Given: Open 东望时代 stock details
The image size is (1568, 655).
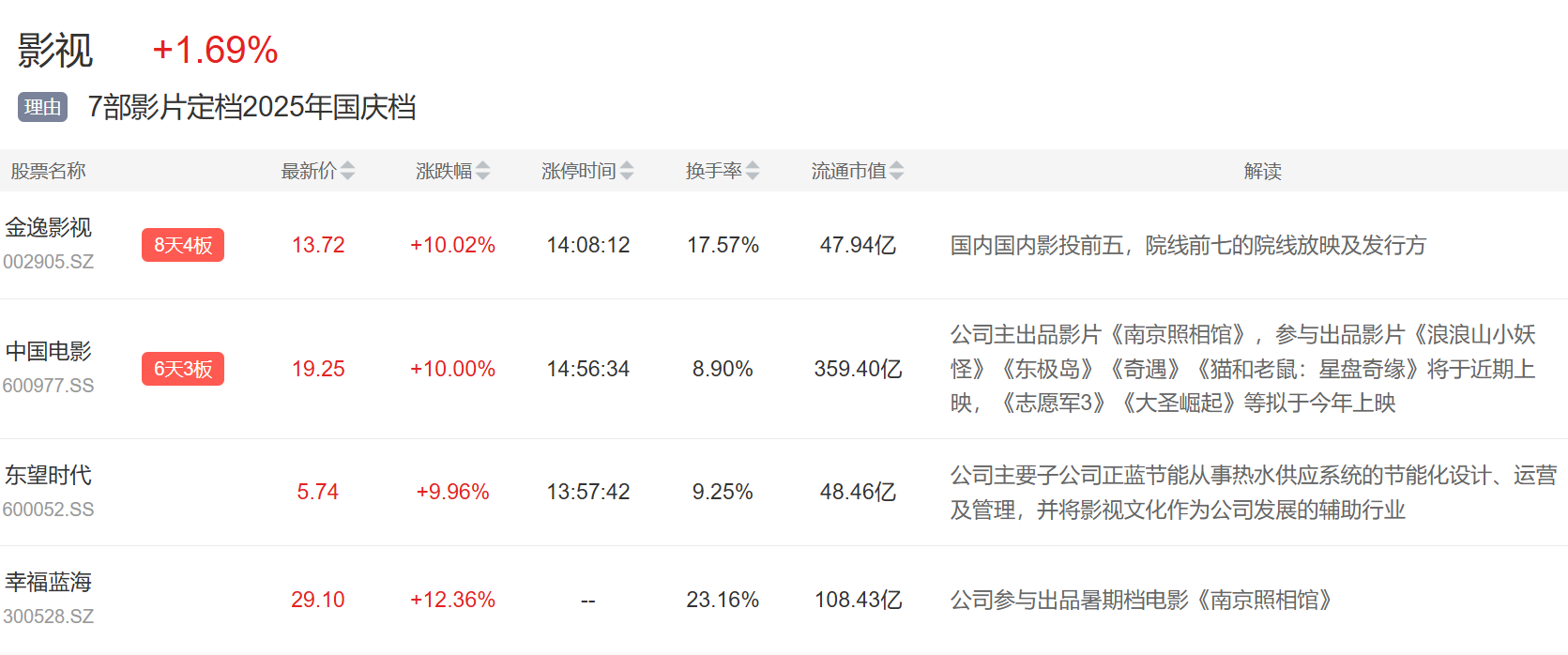Looking at the screenshot, I should (x=49, y=476).
